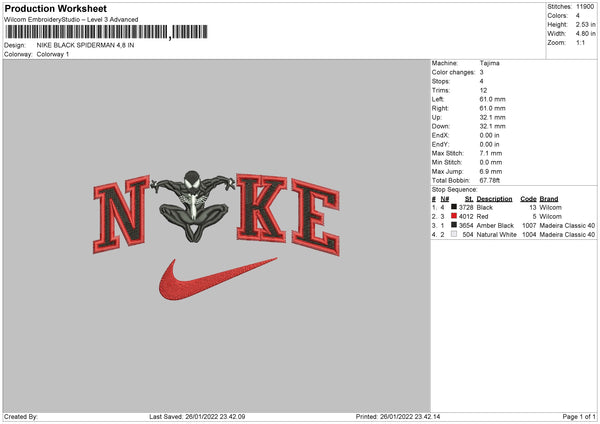Click the Red color swatch in row 2
Viewport: 600px width, 424px height.
454,216
